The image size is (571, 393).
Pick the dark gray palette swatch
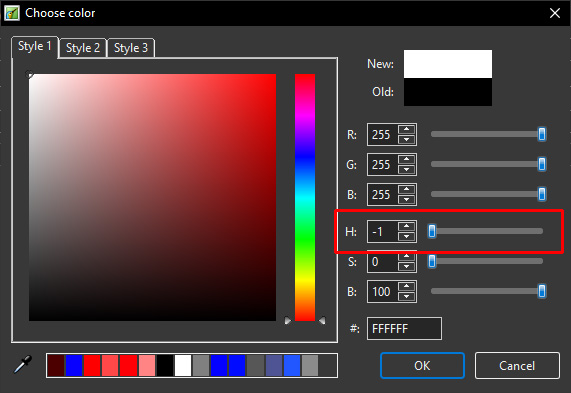256,365
